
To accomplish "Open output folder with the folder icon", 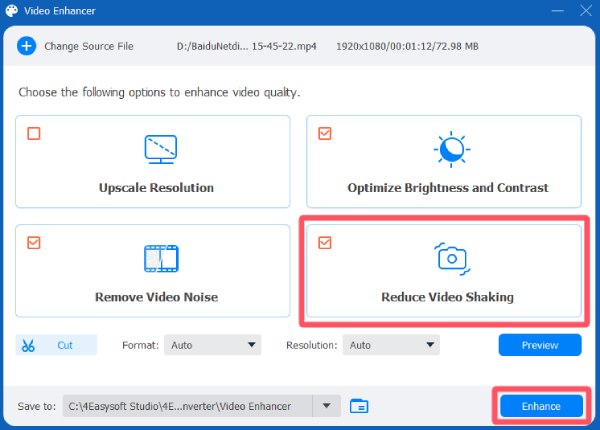I will tap(359, 406).
